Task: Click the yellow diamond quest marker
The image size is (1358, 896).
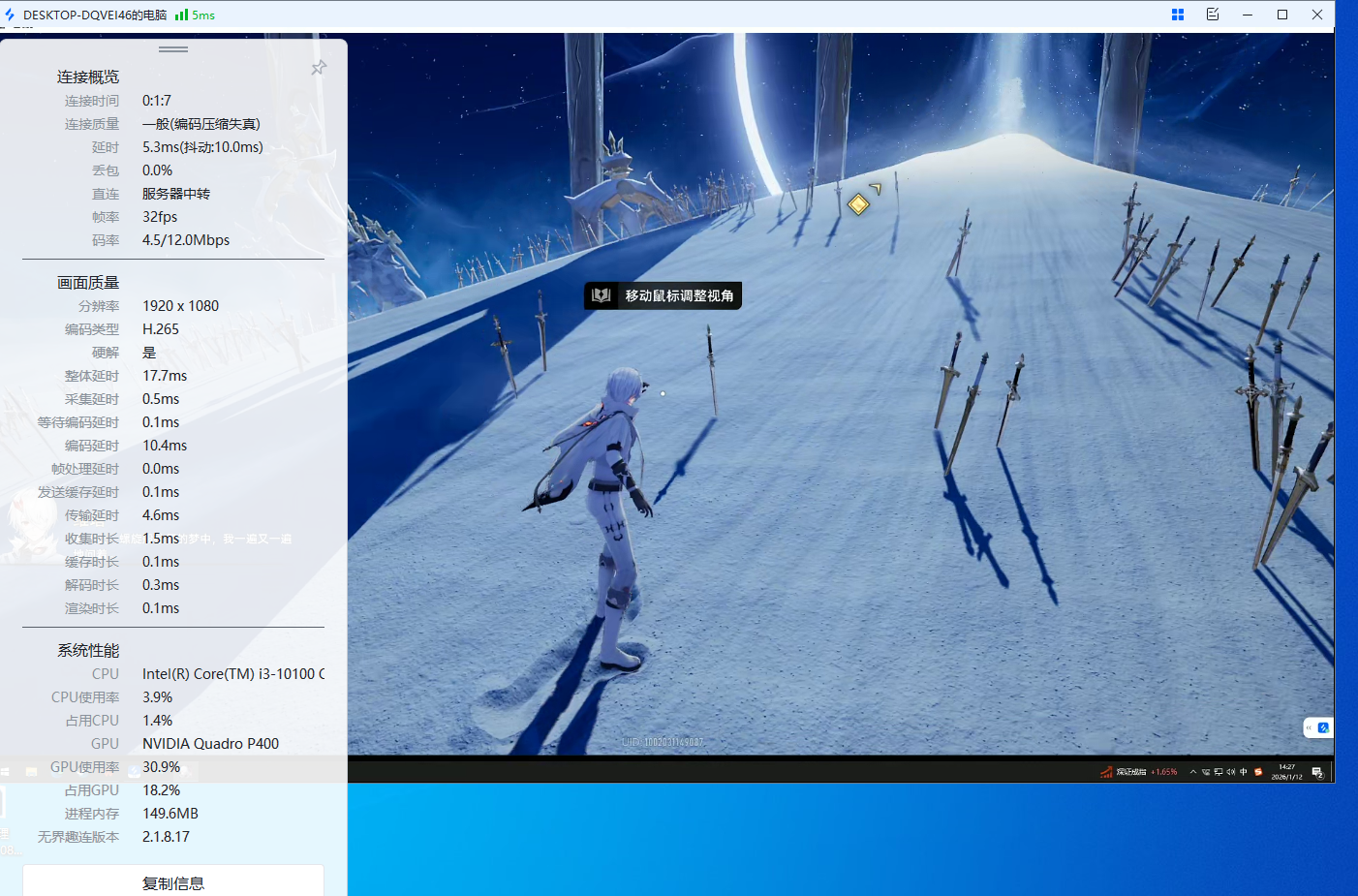Action: click(x=858, y=204)
